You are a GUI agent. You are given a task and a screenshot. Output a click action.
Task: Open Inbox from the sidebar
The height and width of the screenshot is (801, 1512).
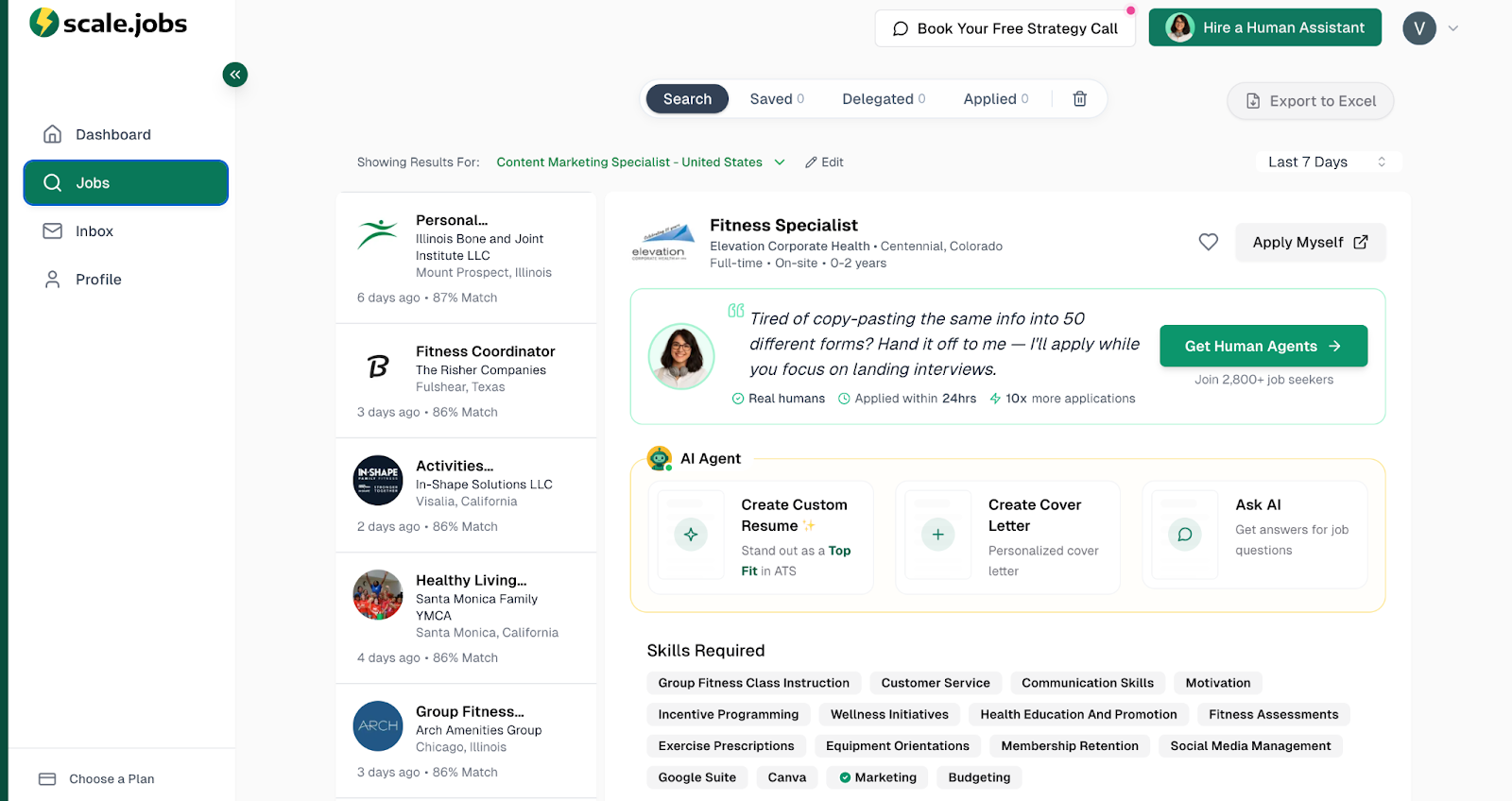(94, 231)
